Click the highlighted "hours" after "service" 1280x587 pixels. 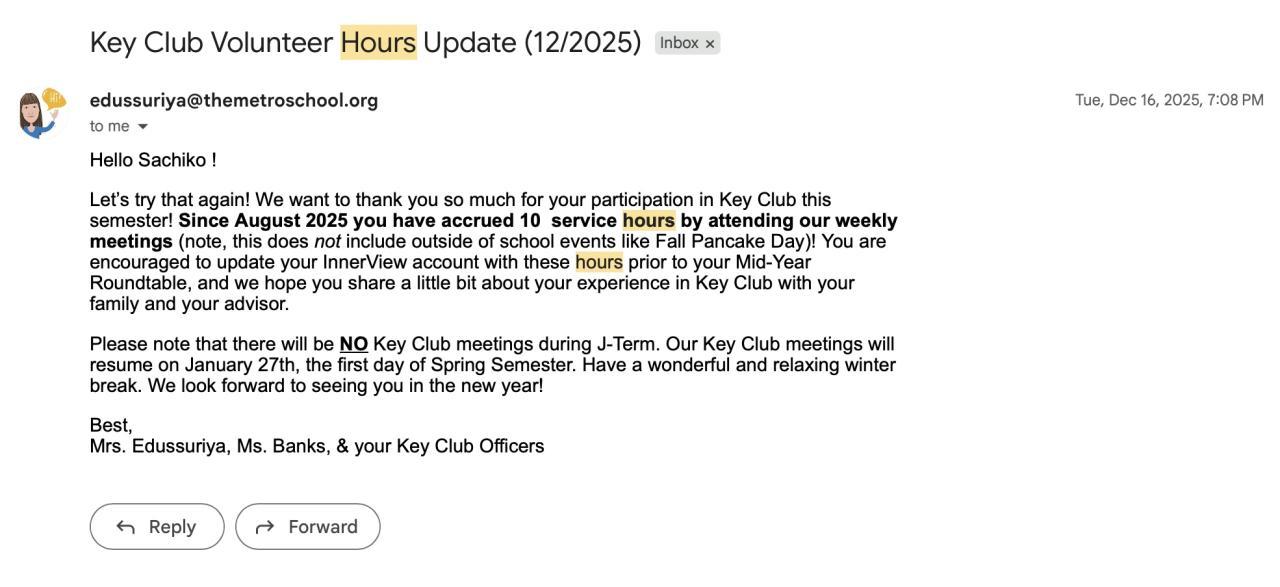(648, 221)
